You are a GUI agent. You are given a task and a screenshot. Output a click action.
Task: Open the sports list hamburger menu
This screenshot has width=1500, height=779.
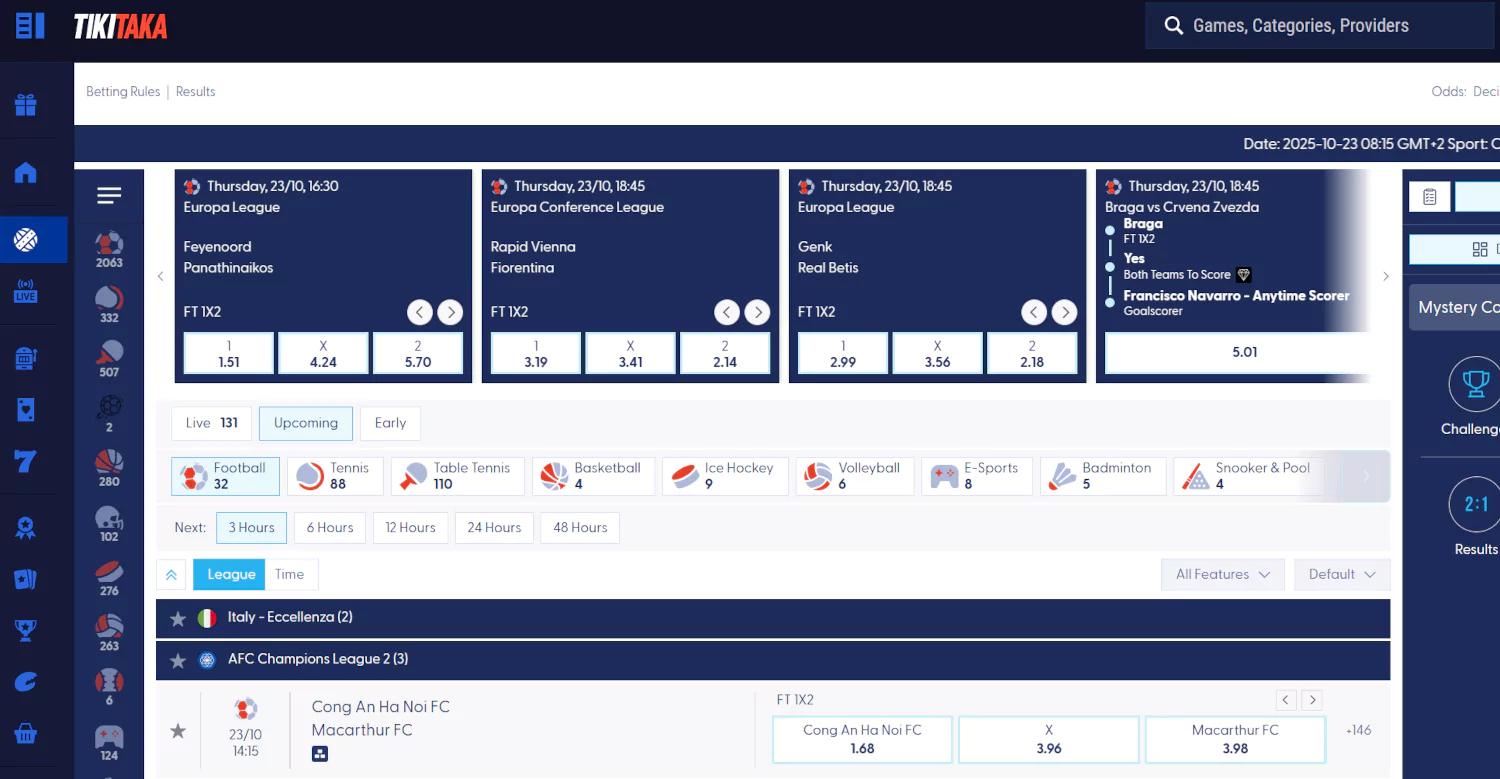[109, 196]
